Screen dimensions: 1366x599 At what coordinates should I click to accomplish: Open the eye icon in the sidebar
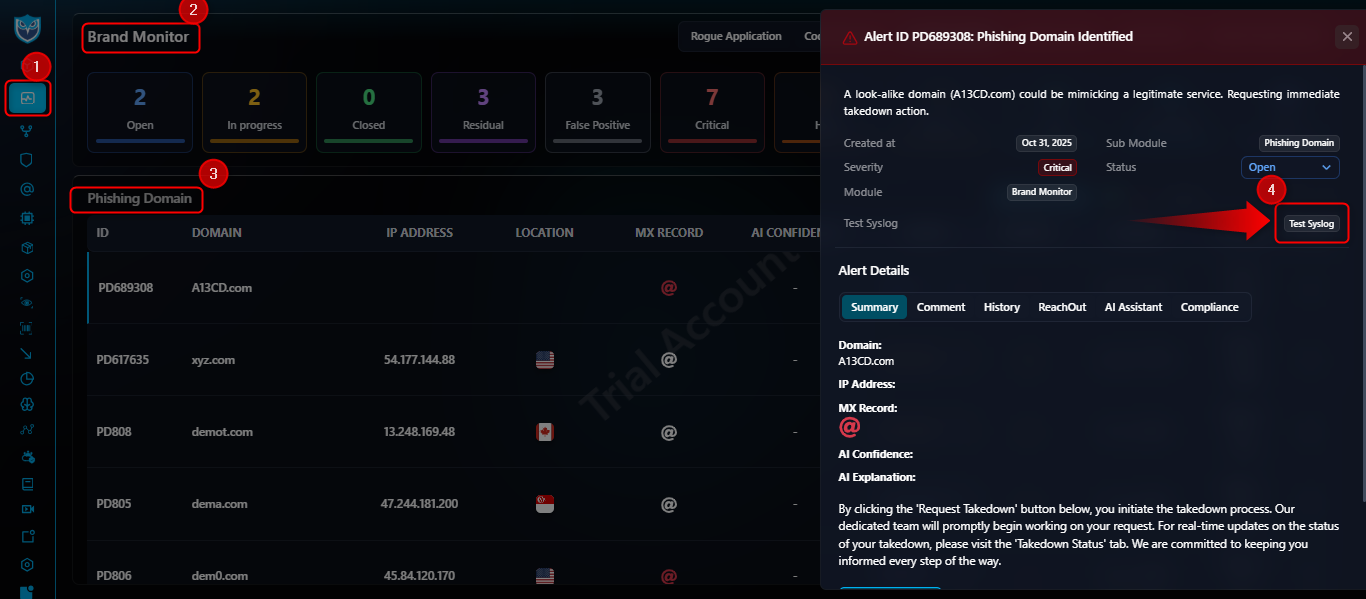[27, 302]
